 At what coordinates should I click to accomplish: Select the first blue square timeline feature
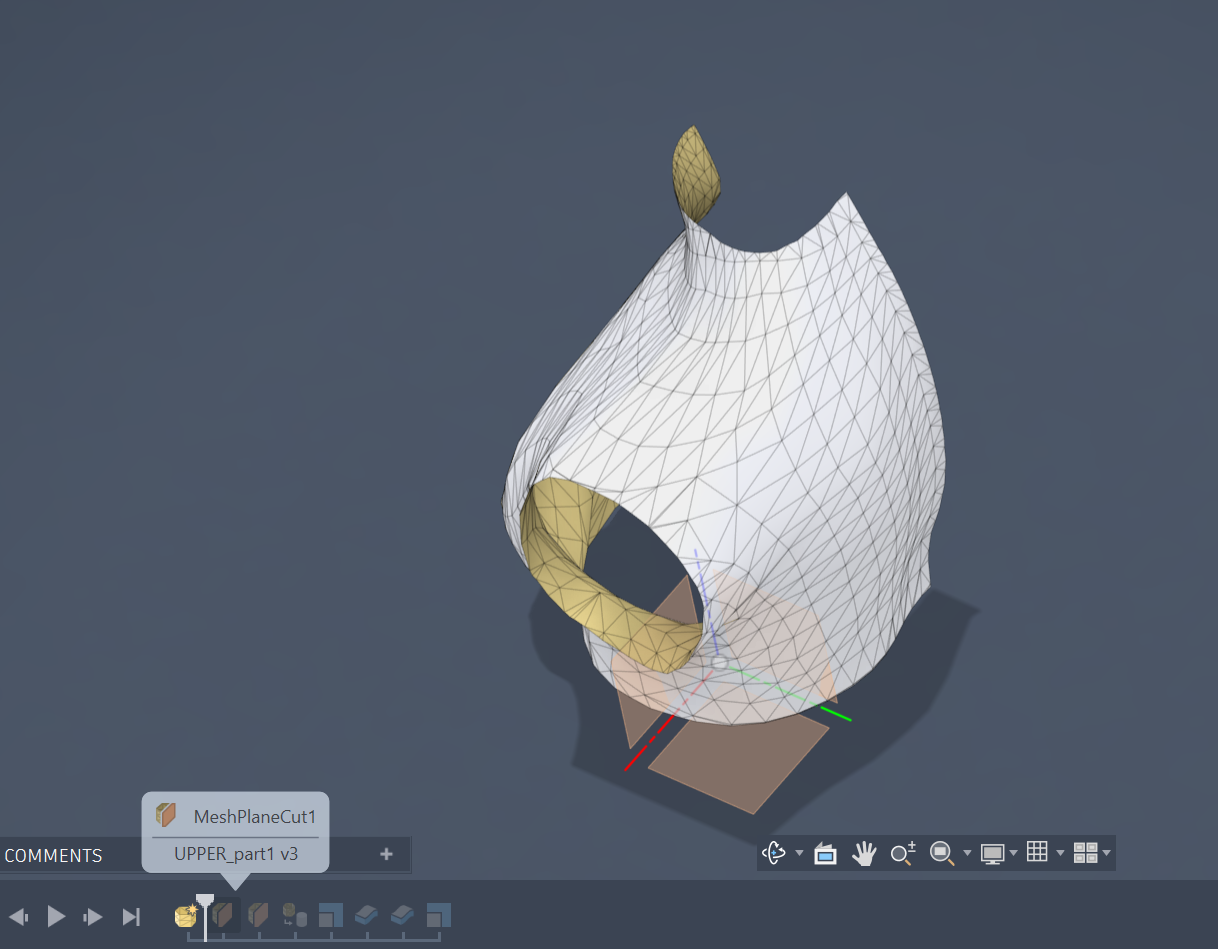coord(331,915)
